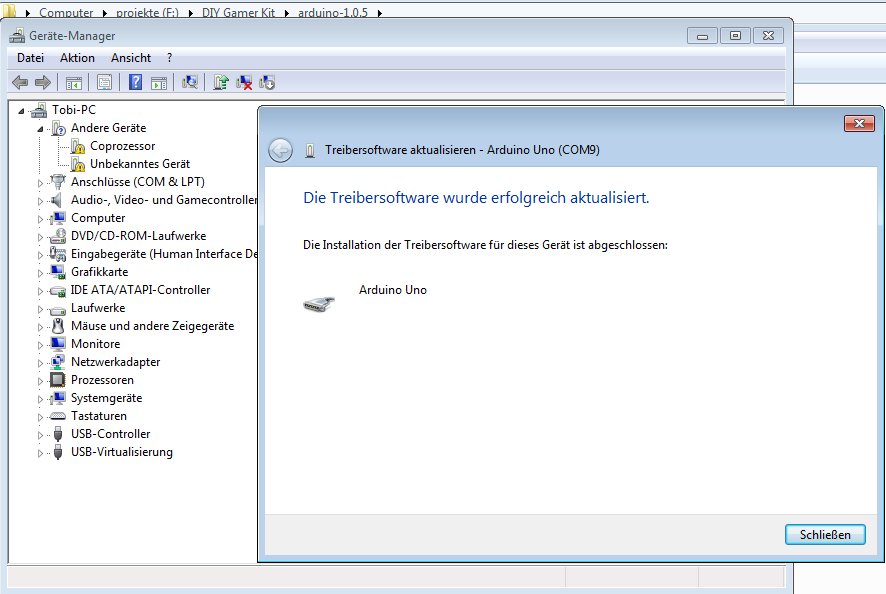Viewport: 886px width, 594px height.
Task: Open the Datei menu
Action: [31, 58]
